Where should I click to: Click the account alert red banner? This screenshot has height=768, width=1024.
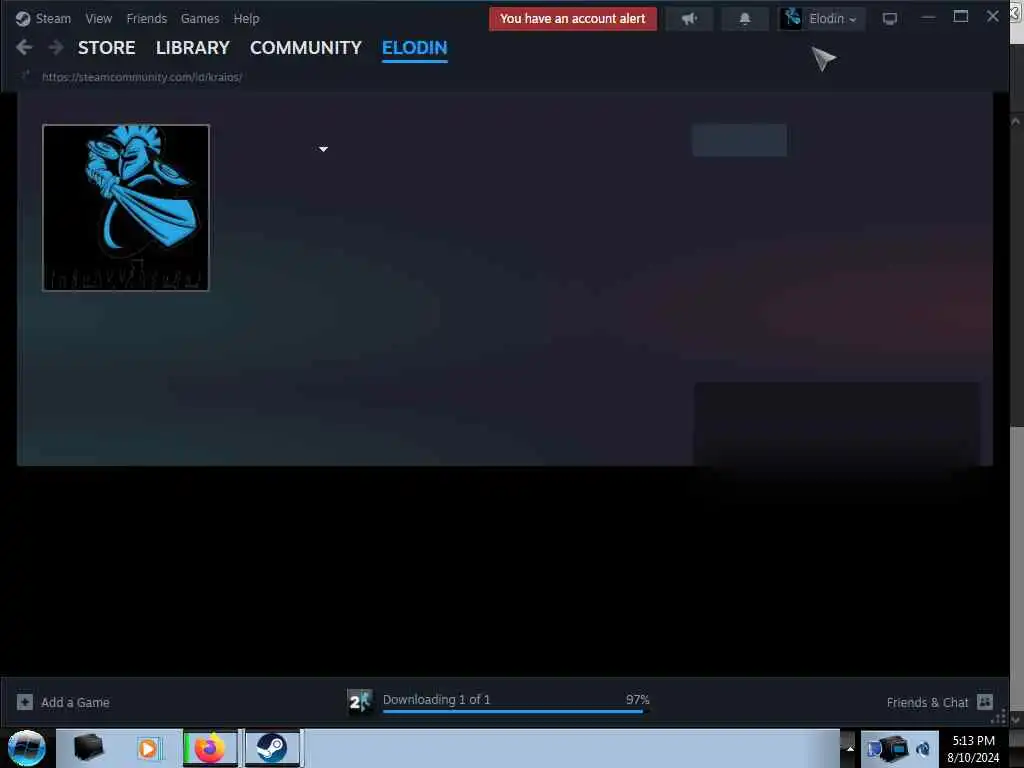tap(573, 18)
